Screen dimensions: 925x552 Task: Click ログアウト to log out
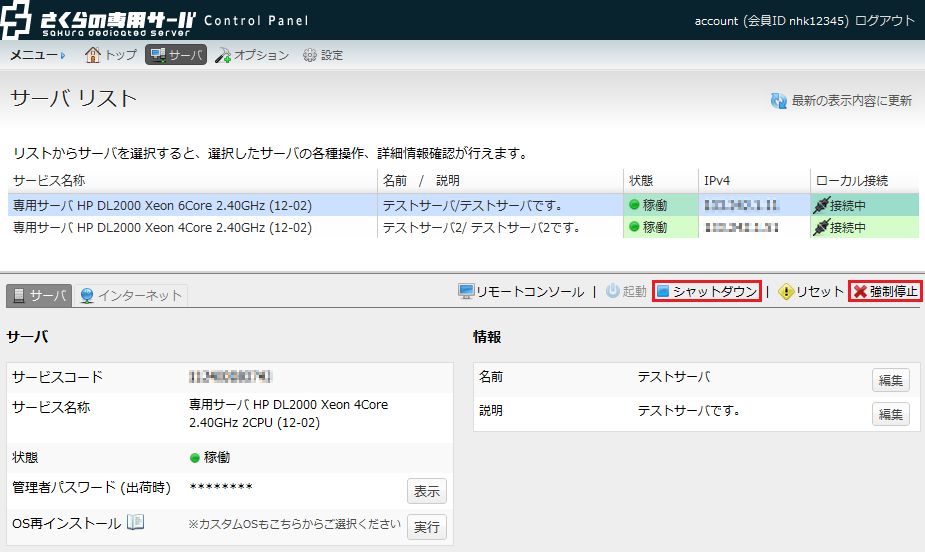pos(885,20)
